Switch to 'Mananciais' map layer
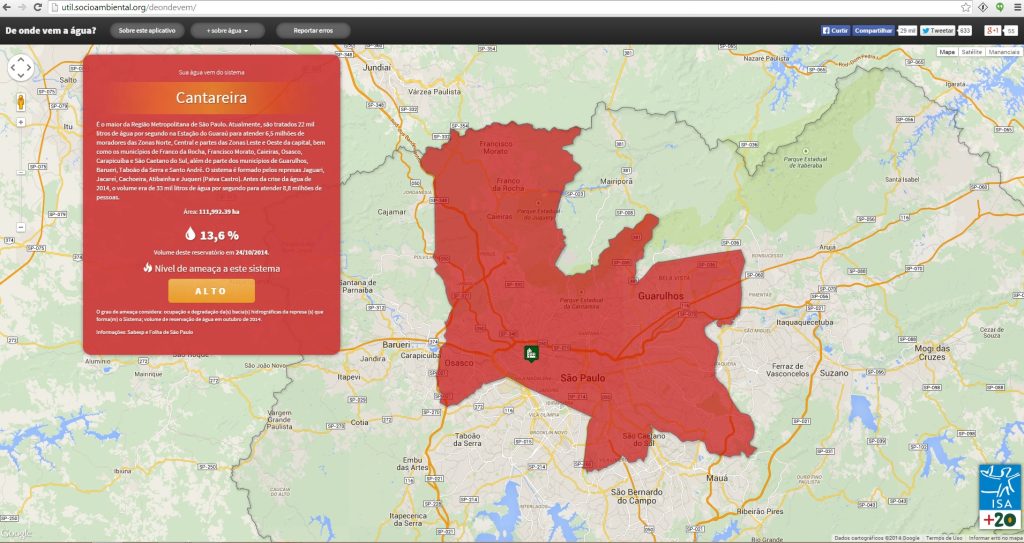This screenshot has height=543, width=1024. [1004, 52]
